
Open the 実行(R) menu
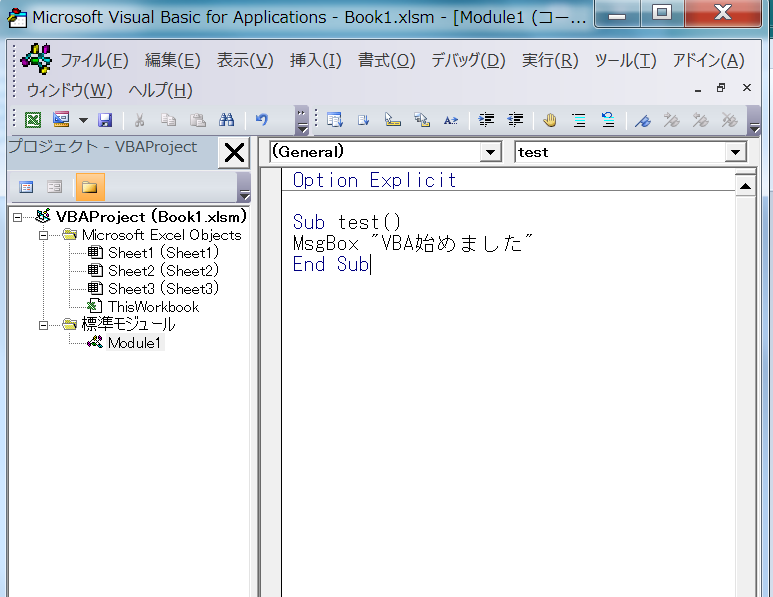[550, 61]
